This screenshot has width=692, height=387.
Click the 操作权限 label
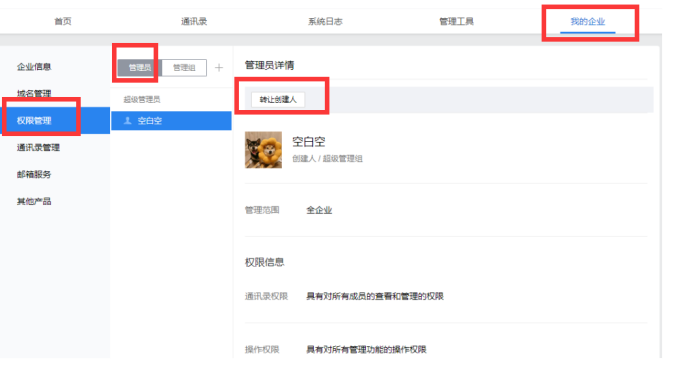(262, 349)
